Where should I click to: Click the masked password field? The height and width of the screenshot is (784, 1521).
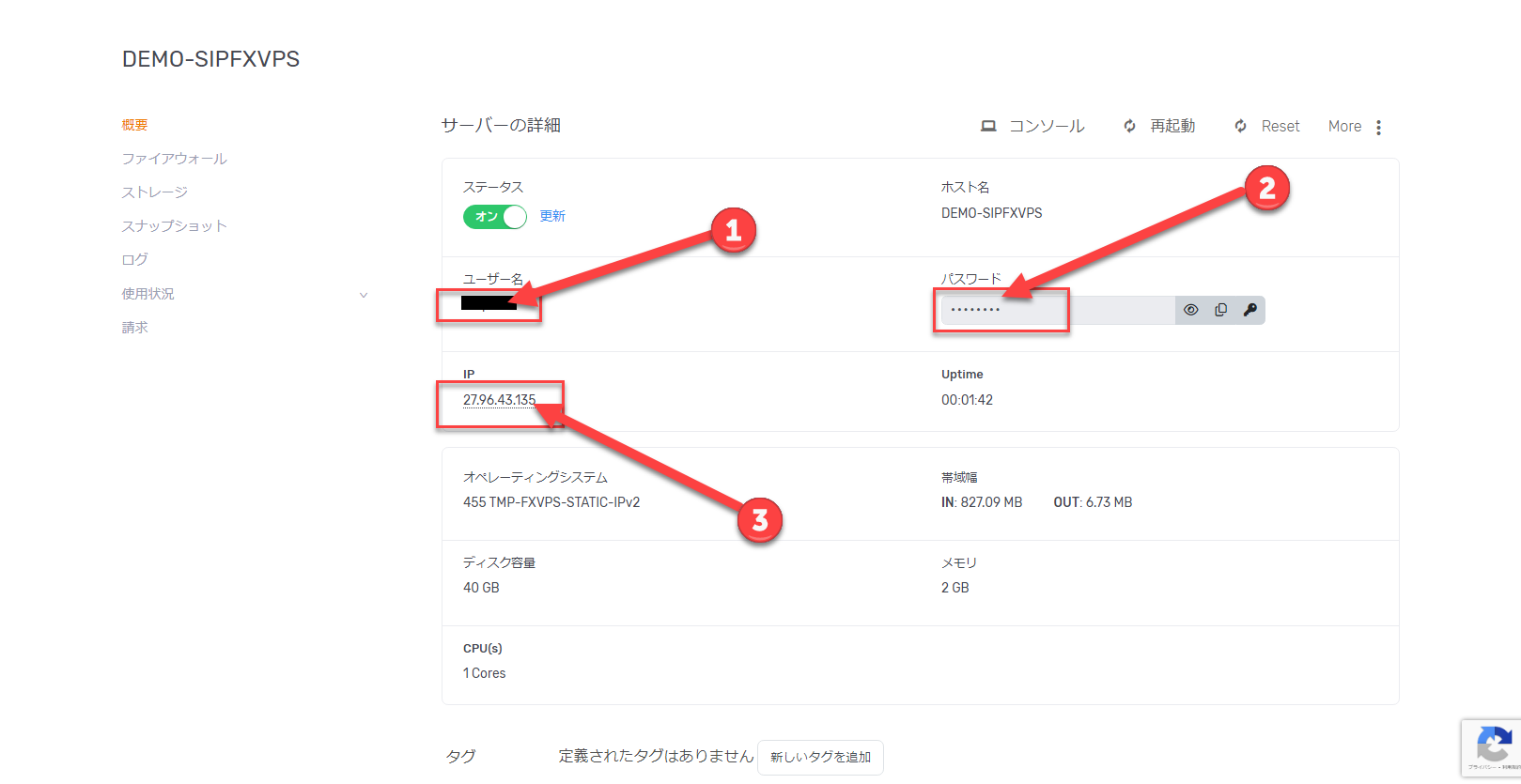pos(1058,310)
